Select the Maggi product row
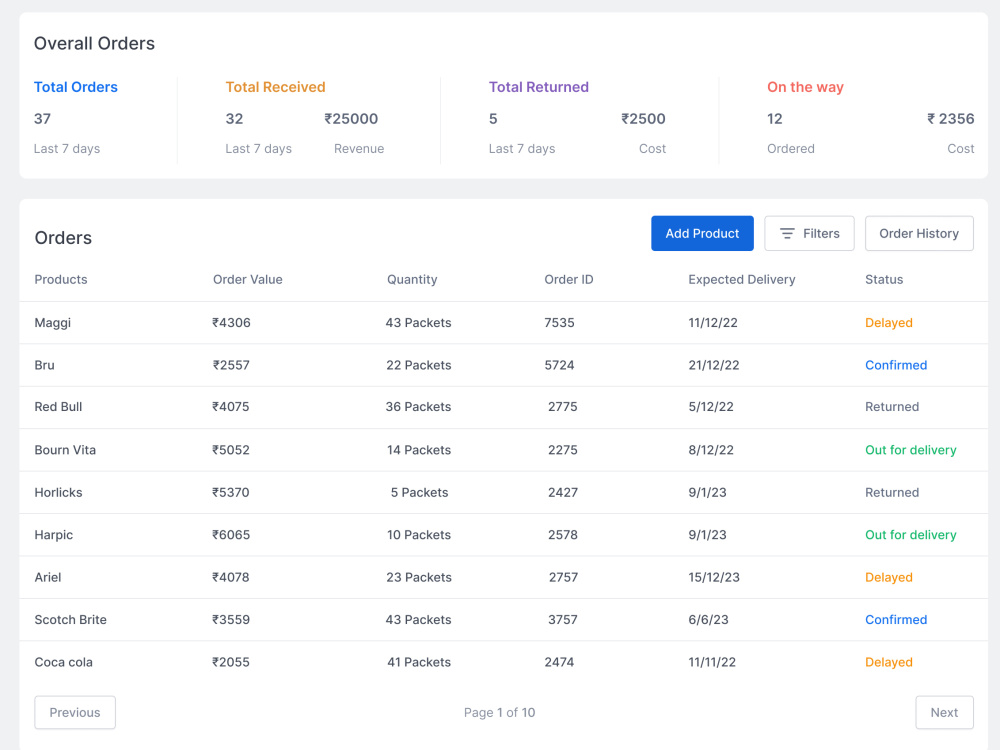This screenshot has width=1000, height=750. 503,323
